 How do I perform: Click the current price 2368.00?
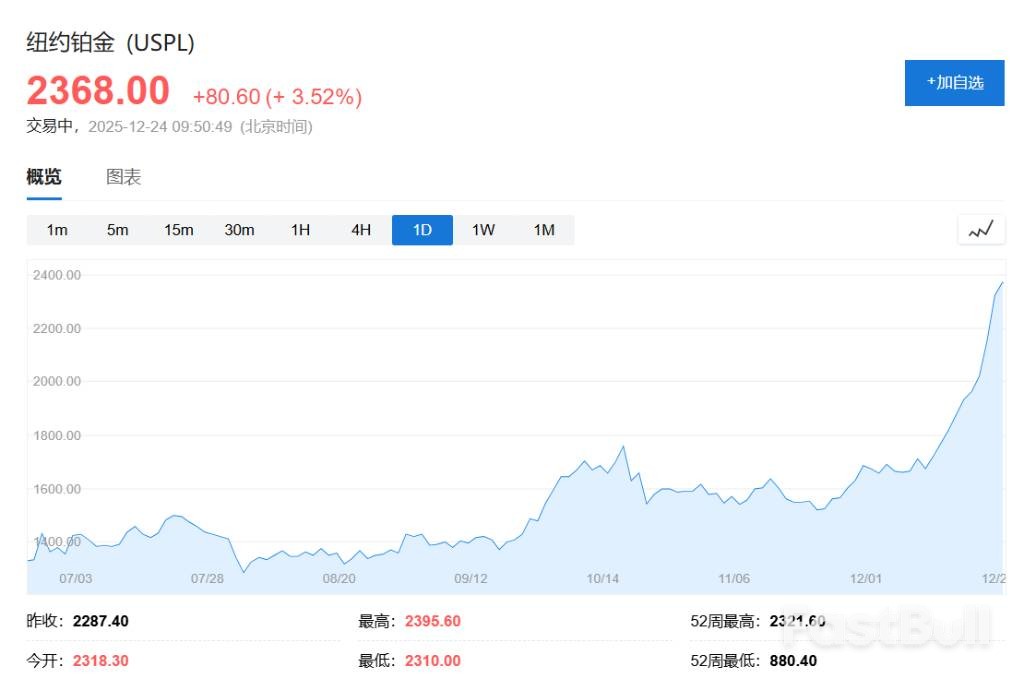tap(97, 90)
